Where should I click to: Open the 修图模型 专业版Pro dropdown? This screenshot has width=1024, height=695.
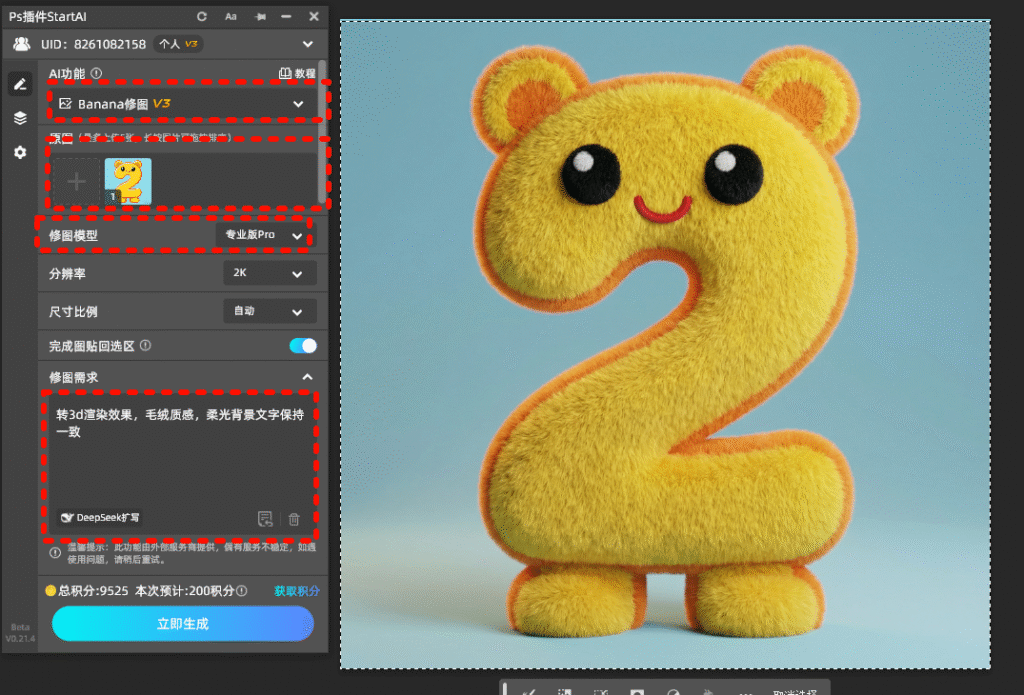pos(264,235)
